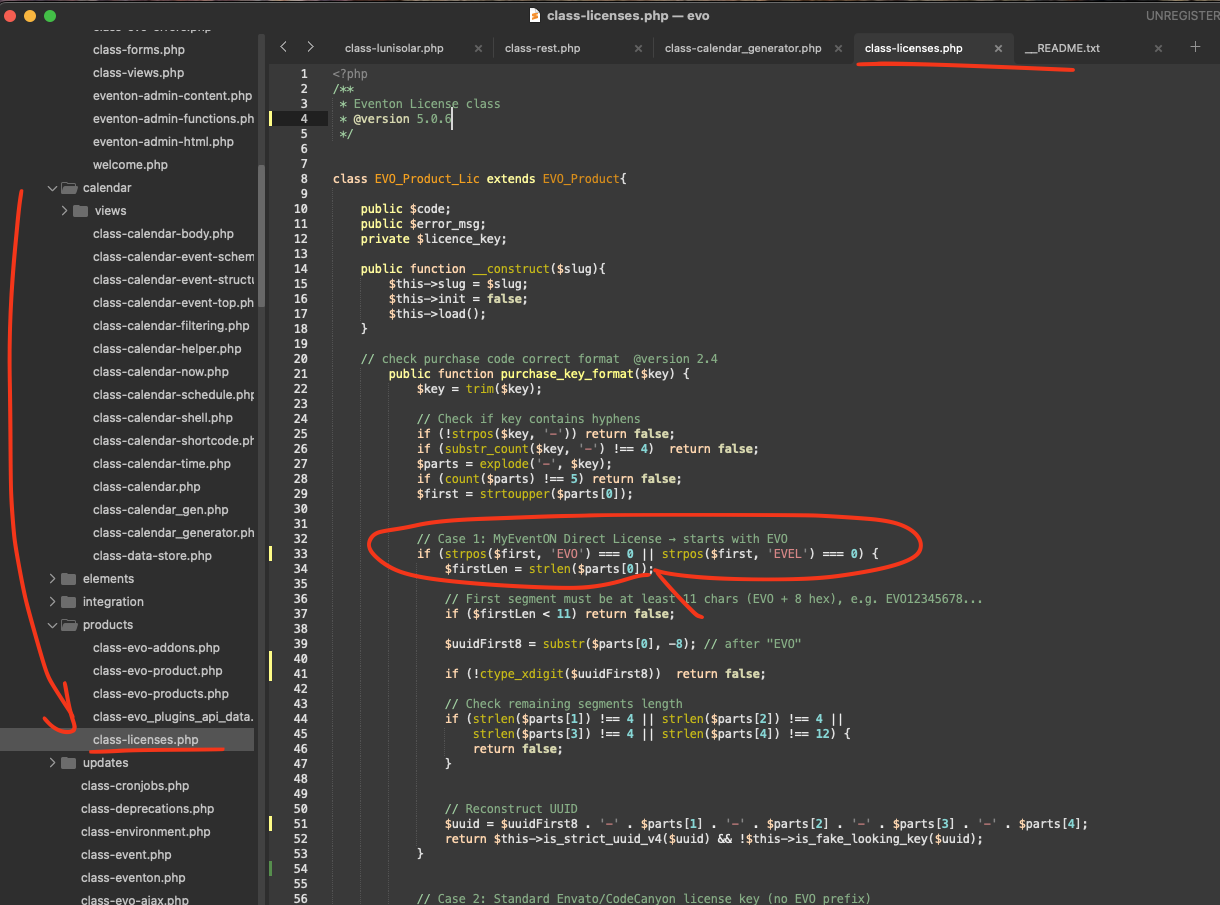Close the class-lunisolar.php tab
The width and height of the screenshot is (1220, 905).
coord(478,48)
